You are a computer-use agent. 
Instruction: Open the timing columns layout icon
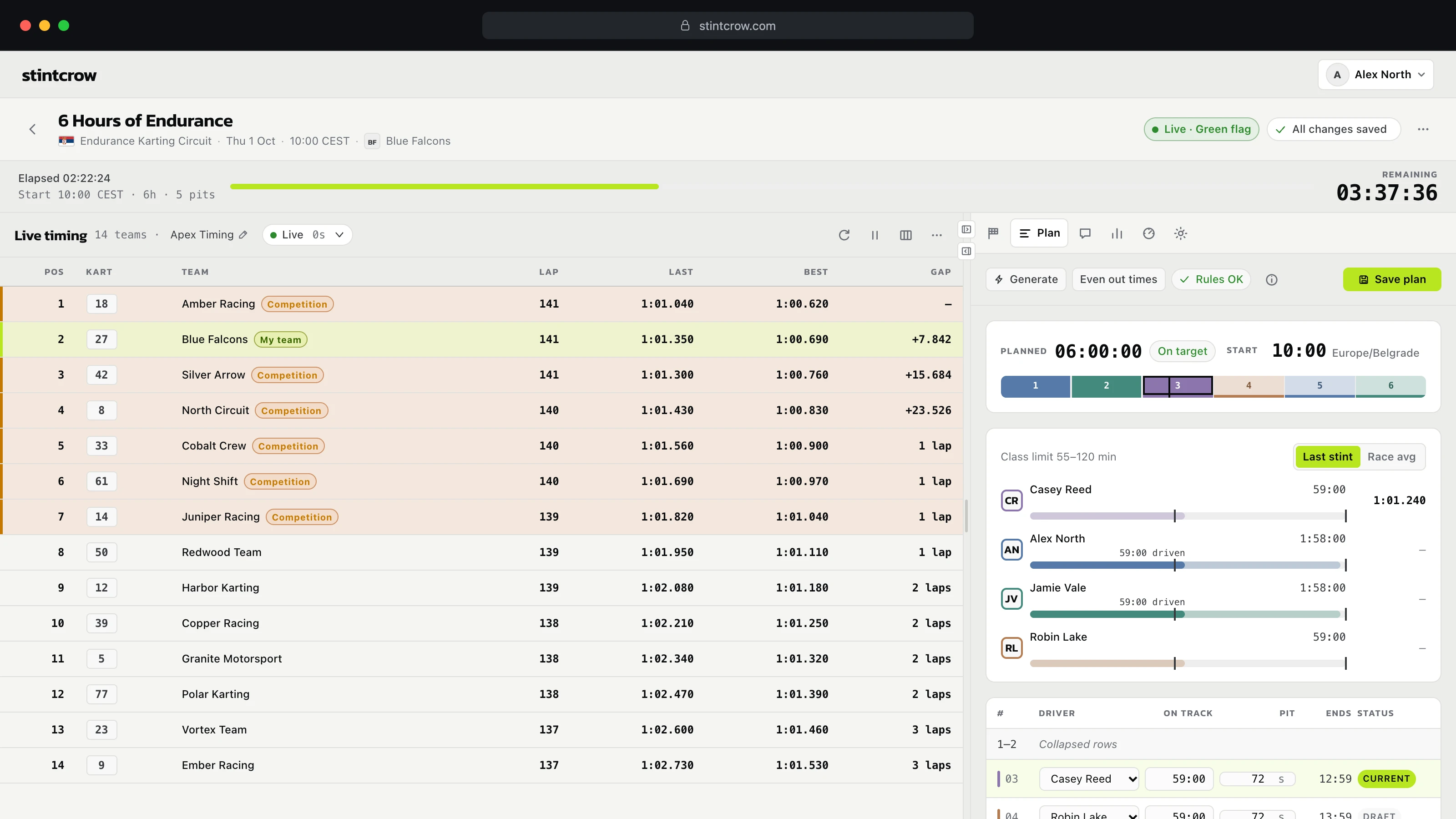(x=905, y=235)
